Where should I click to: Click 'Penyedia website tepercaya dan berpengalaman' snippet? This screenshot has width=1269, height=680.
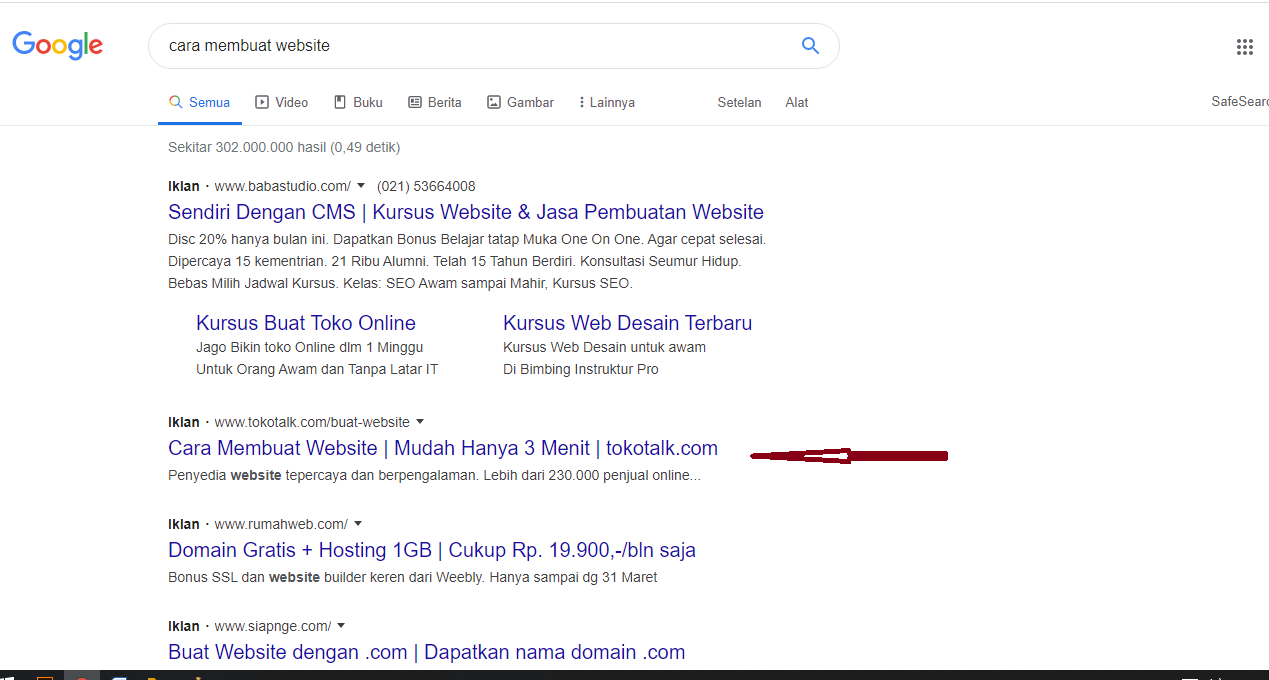[434, 475]
